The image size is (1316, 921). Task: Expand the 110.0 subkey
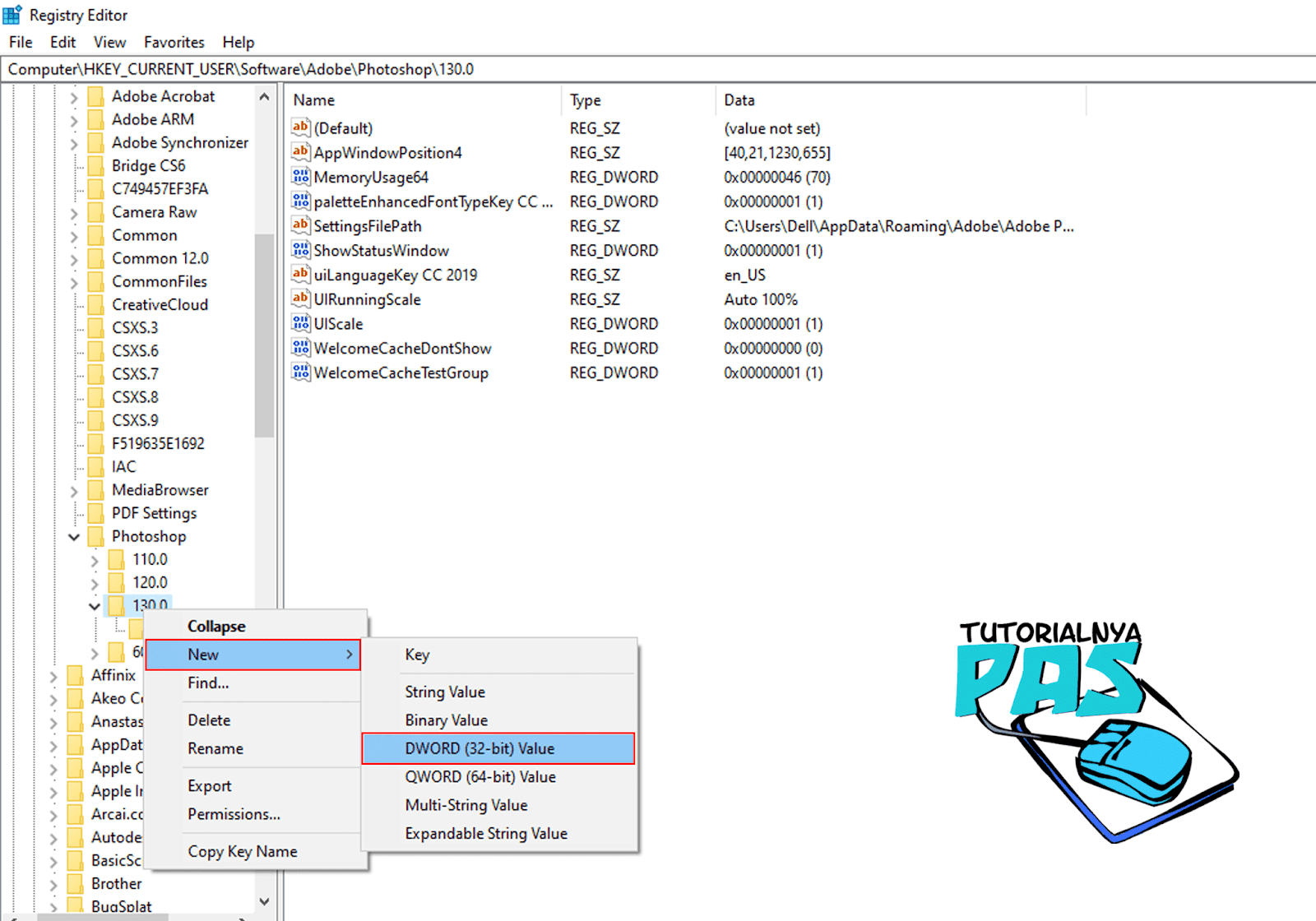95,560
